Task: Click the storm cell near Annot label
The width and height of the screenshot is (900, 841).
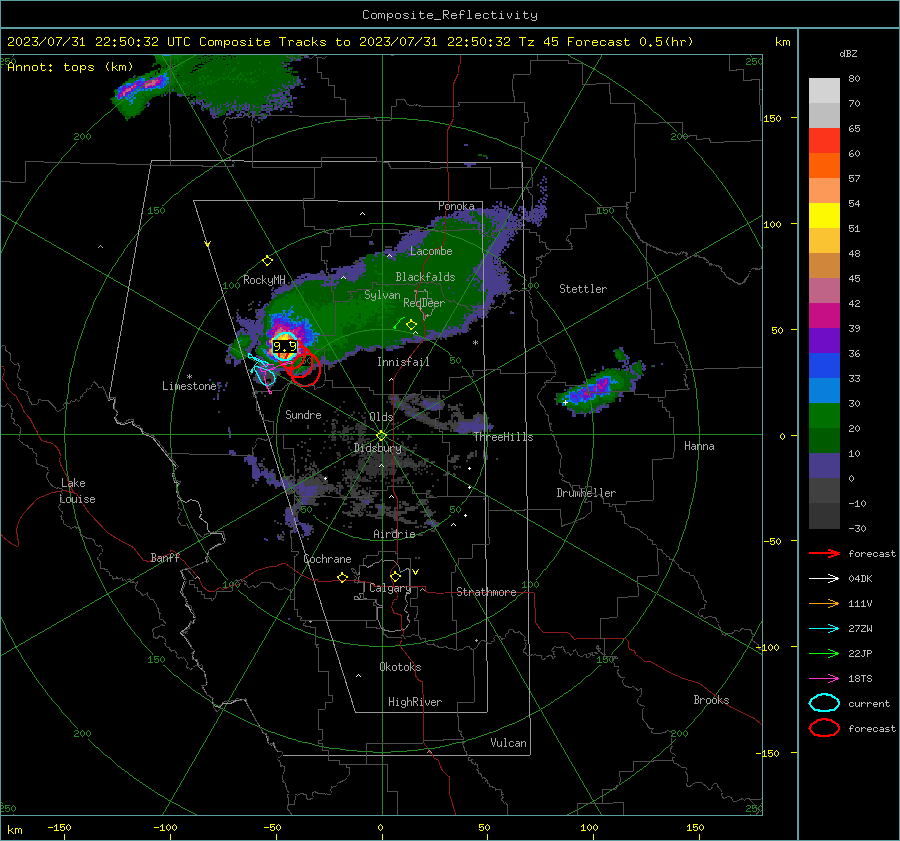Action: coord(142,88)
